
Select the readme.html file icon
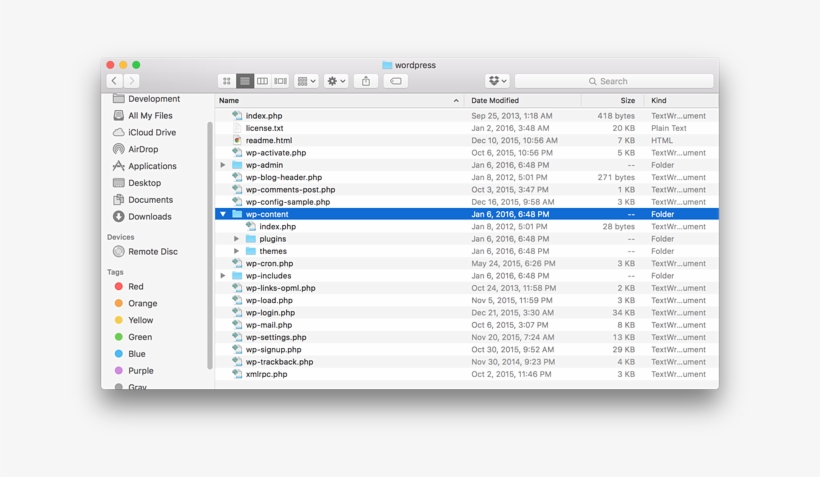click(237, 140)
